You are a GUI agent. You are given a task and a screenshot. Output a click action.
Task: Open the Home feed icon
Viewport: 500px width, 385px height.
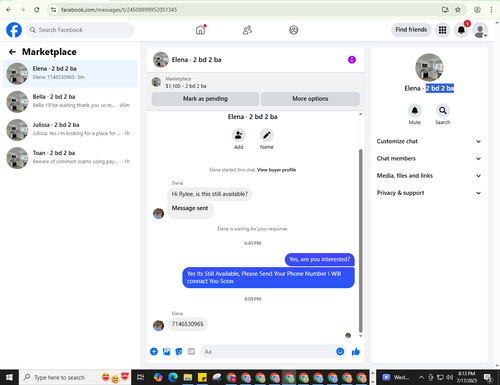click(x=200, y=30)
